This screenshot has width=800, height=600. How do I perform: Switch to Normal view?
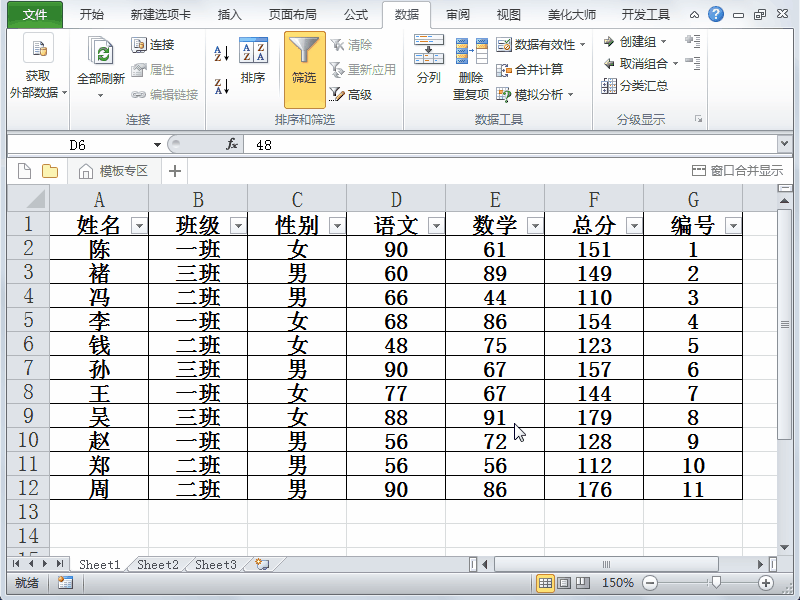click(x=545, y=583)
